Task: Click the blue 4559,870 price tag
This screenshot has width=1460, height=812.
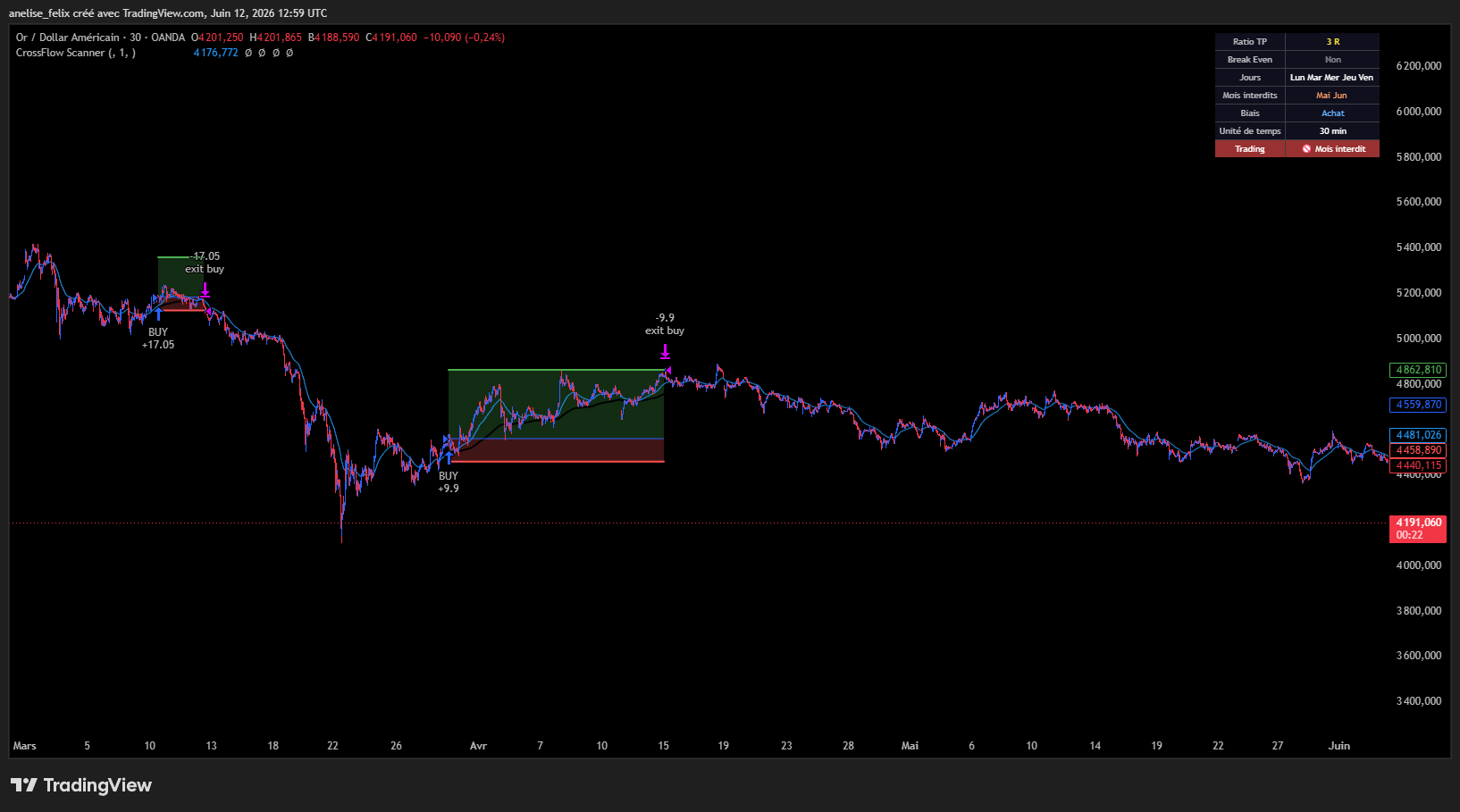Action: coord(1418,405)
